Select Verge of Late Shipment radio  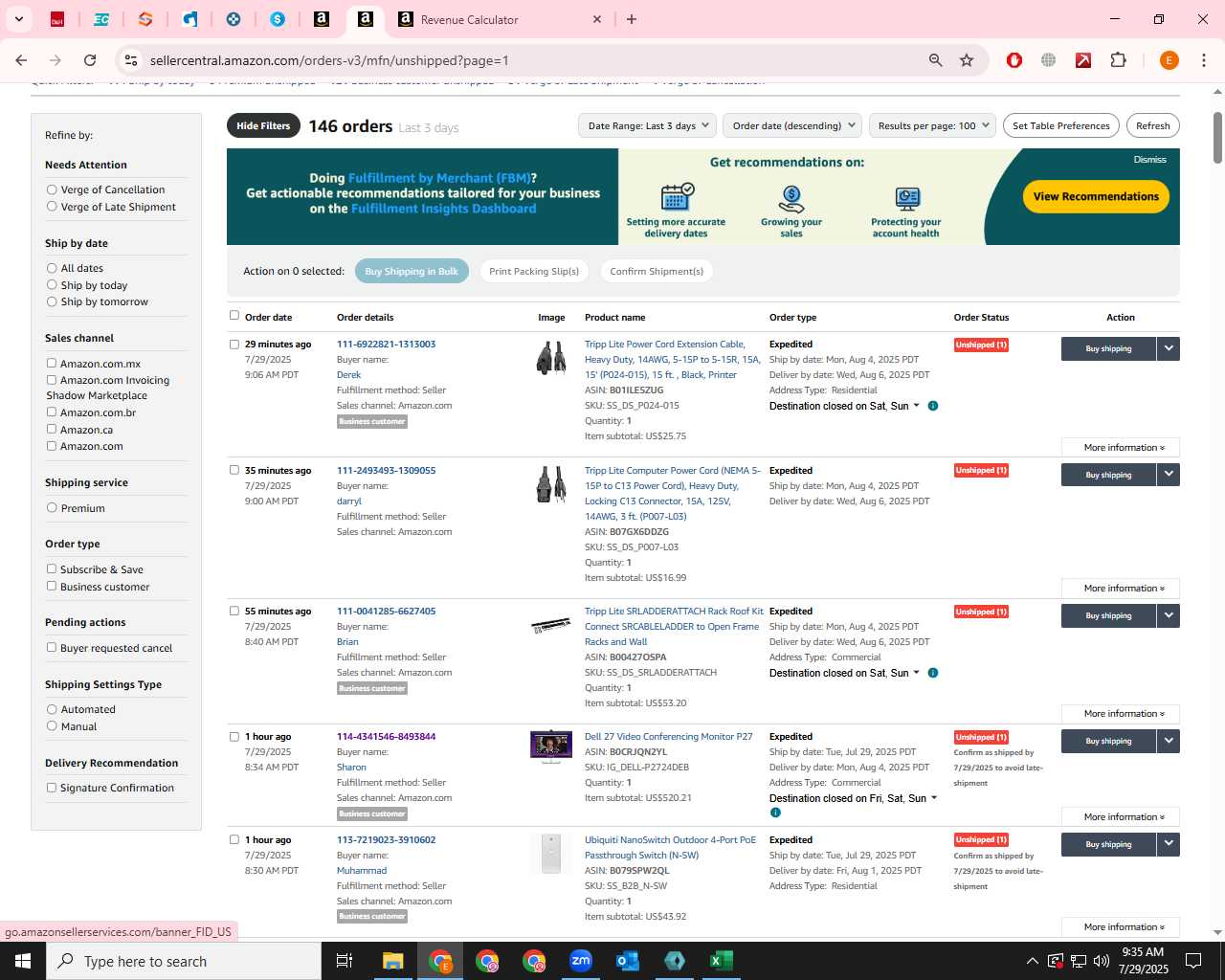click(x=52, y=206)
